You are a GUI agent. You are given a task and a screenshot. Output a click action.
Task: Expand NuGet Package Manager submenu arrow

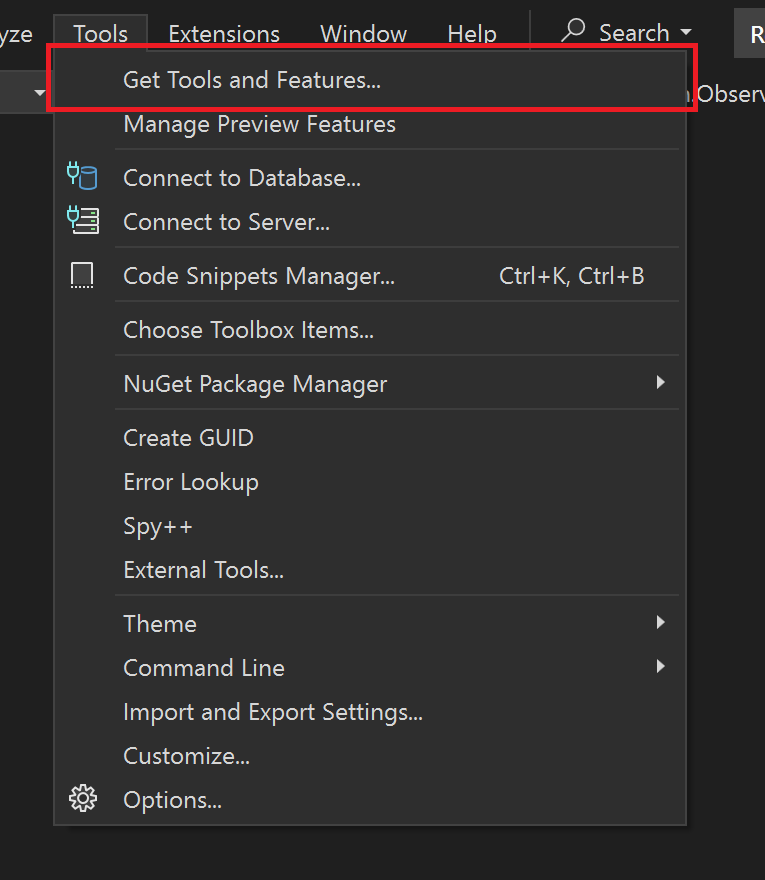click(661, 383)
